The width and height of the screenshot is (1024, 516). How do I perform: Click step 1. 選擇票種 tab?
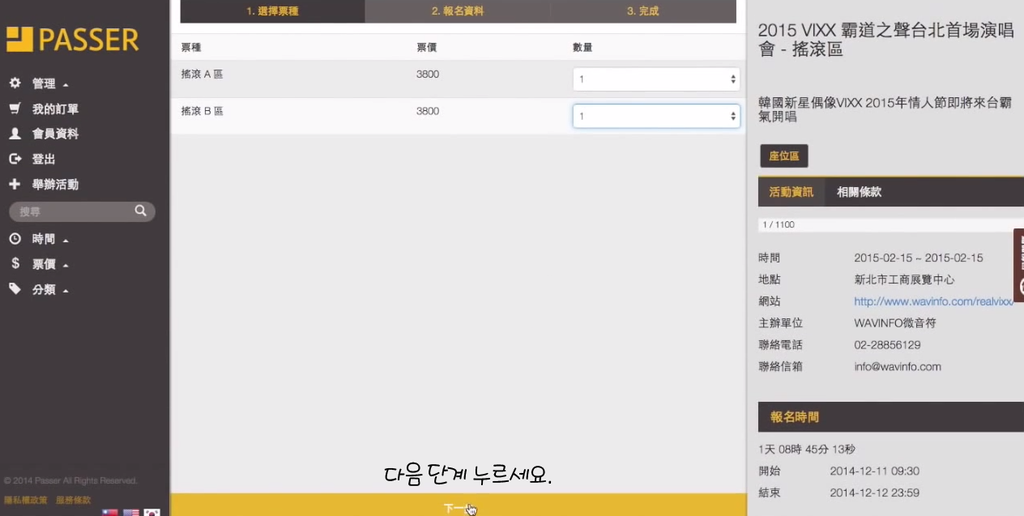272,11
